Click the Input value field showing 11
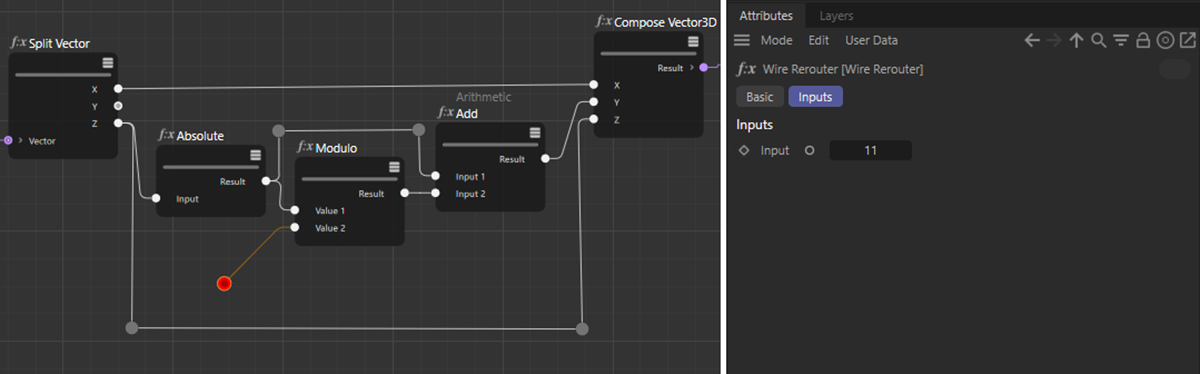This screenshot has height=374, width=1200. click(x=870, y=151)
